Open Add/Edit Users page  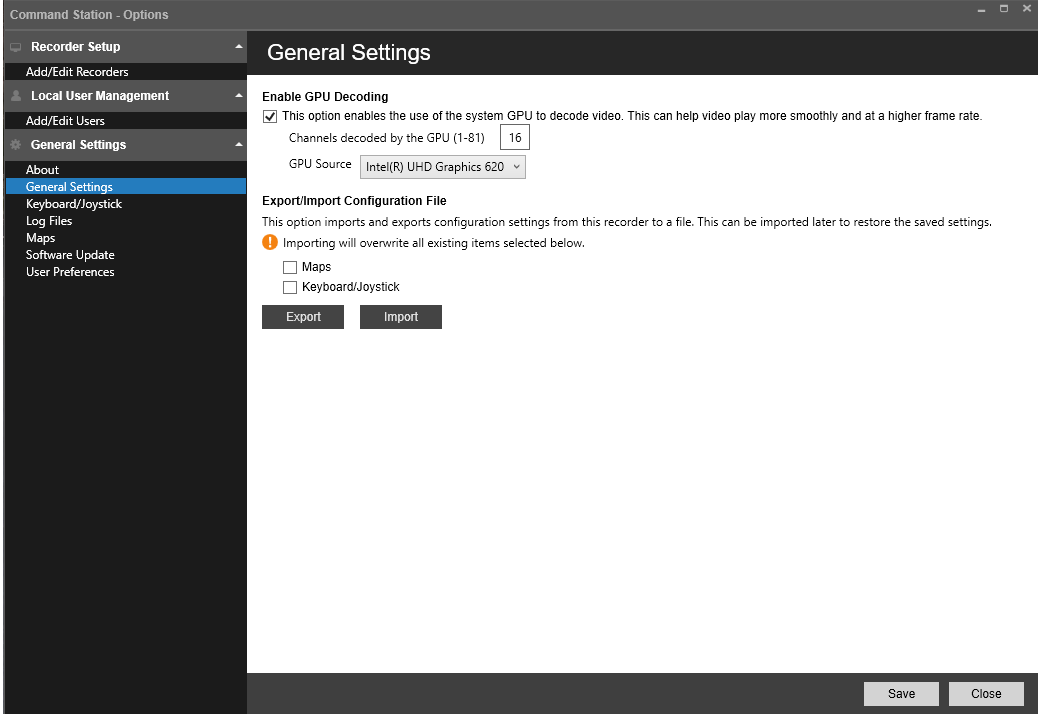[x=65, y=120]
